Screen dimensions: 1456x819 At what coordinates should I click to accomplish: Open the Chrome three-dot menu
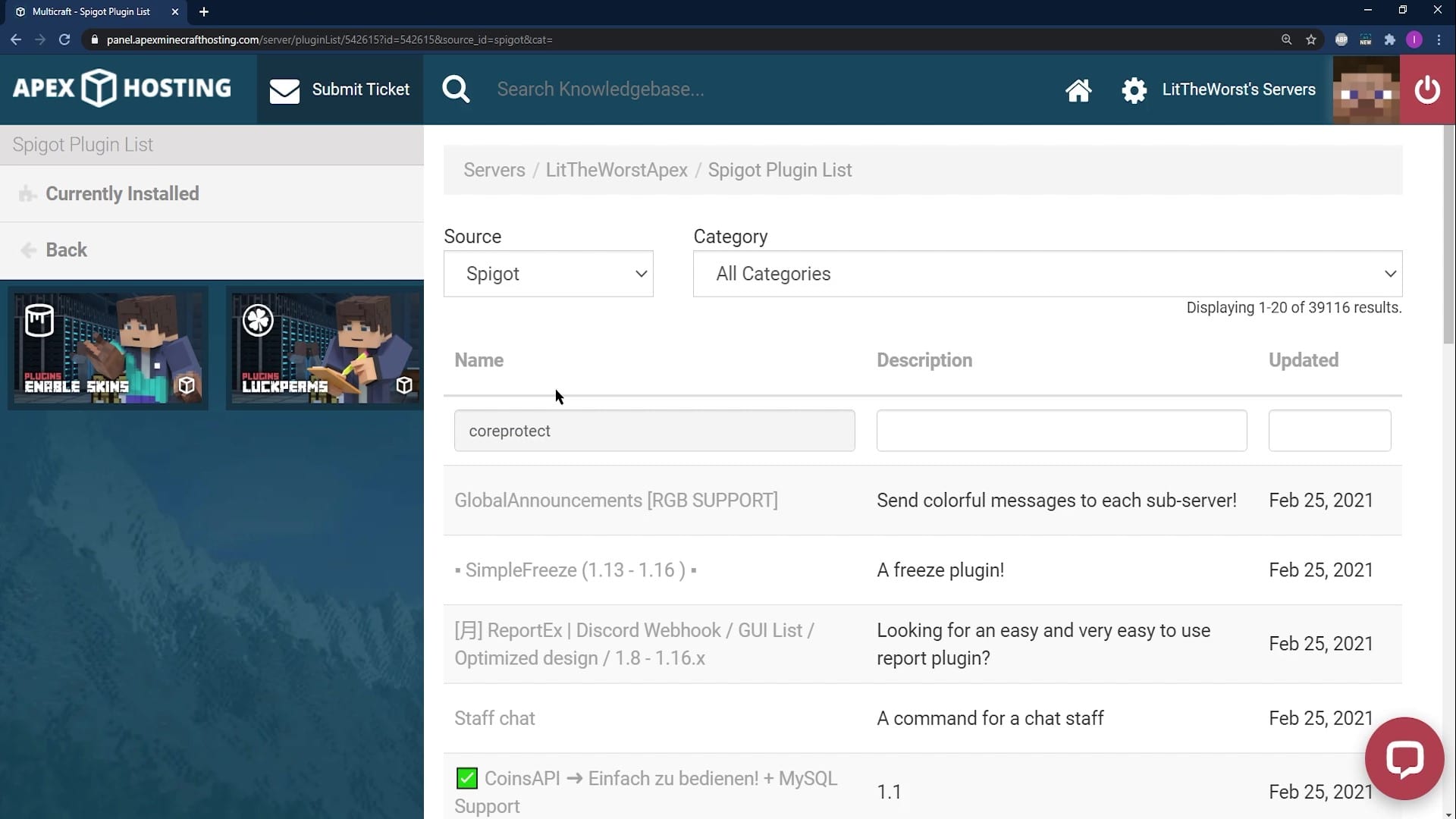1439,39
